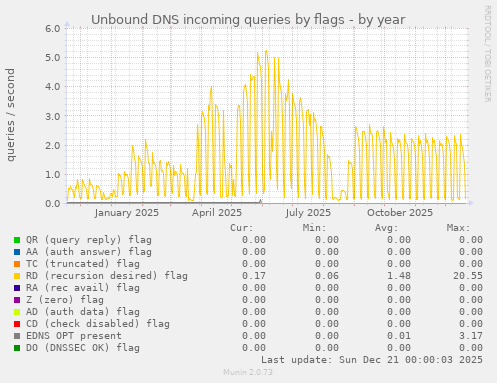The image size is (497, 383).
Task: Click the EDNS OPT maximum value 3.17
Action: 471,336
